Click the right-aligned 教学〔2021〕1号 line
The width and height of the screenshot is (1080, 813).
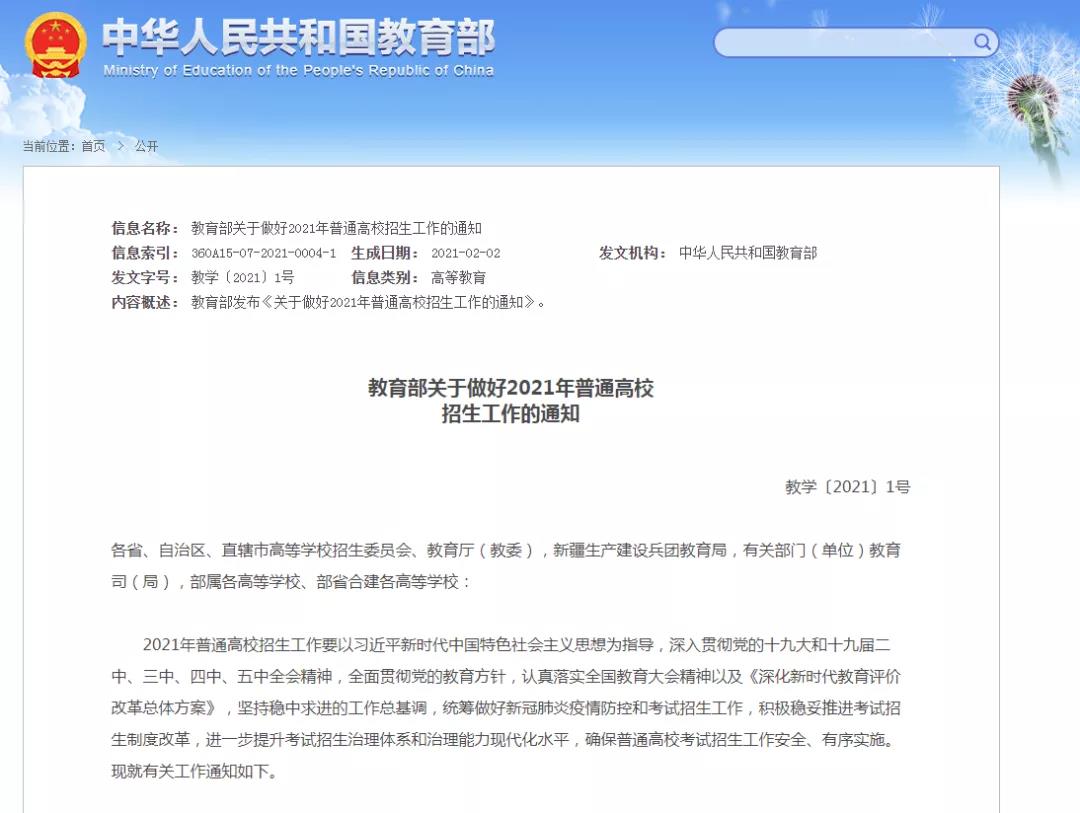click(848, 487)
